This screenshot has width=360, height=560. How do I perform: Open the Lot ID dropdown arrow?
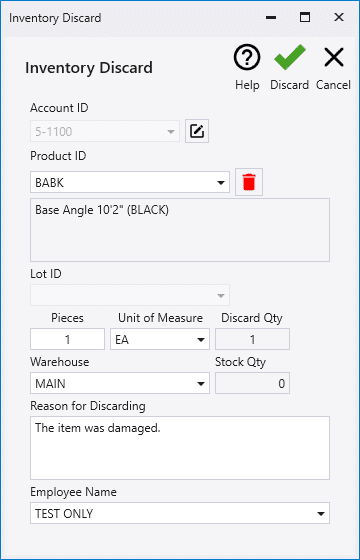pos(221,295)
